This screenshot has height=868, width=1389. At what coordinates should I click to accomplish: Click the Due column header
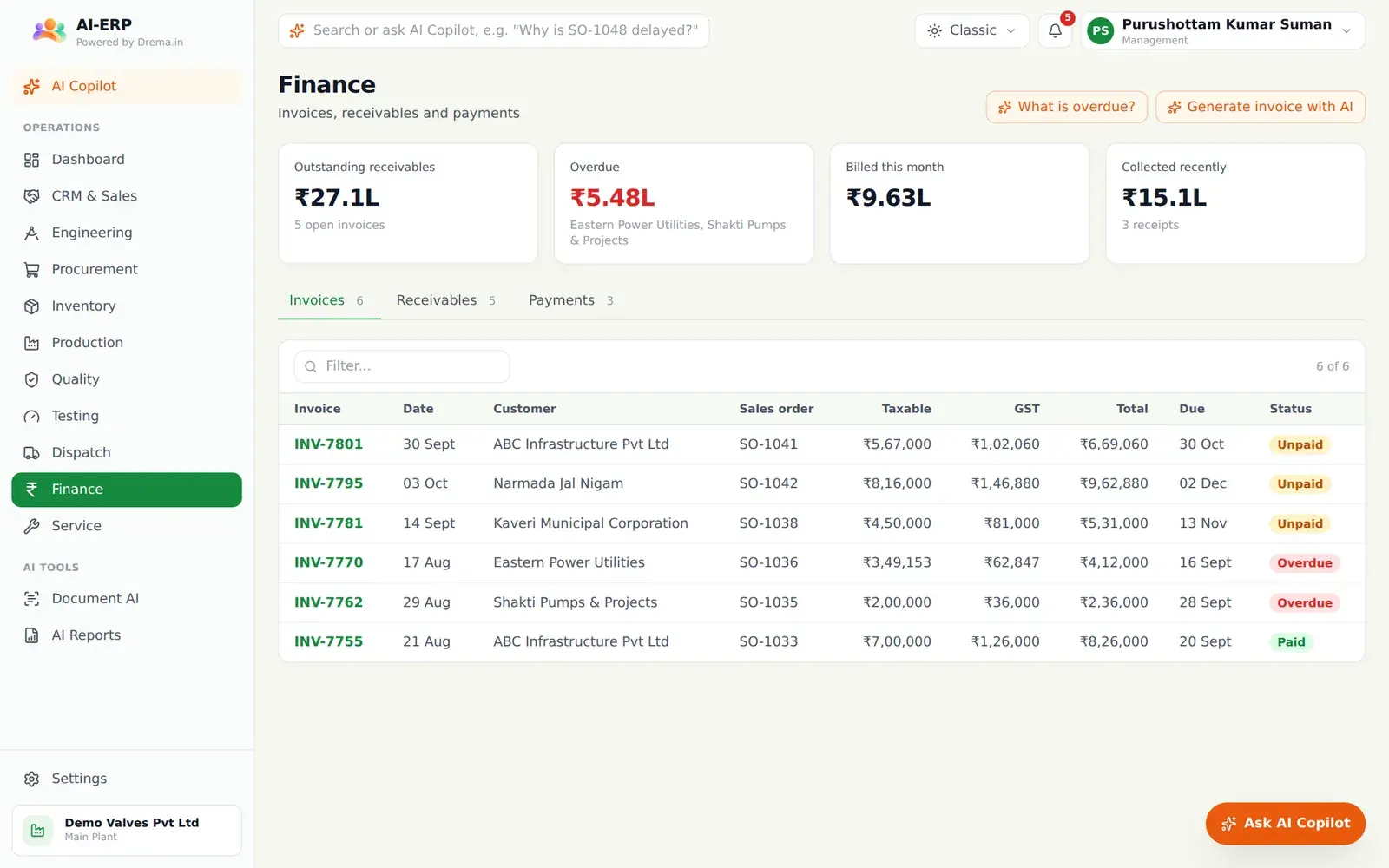[x=1192, y=409]
